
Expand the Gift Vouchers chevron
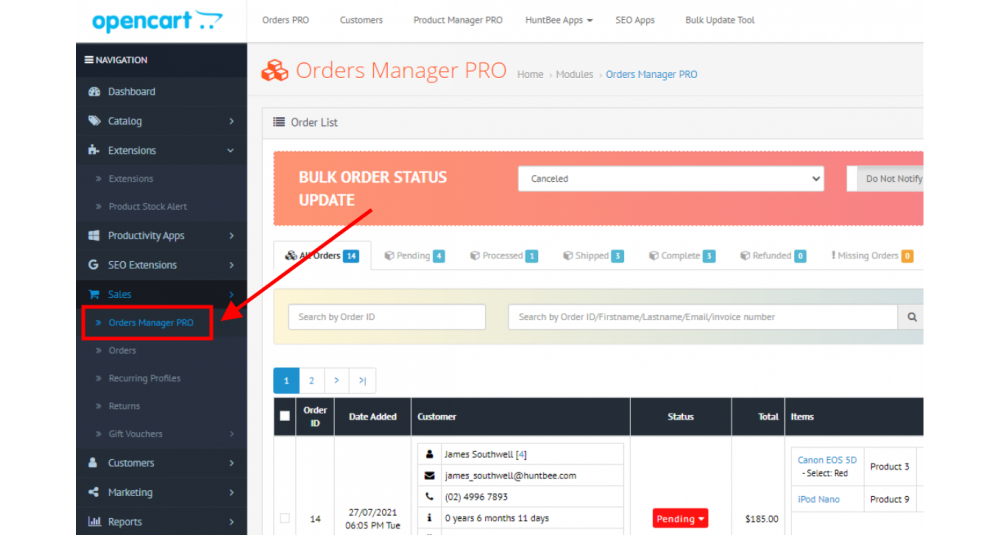click(x=232, y=434)
